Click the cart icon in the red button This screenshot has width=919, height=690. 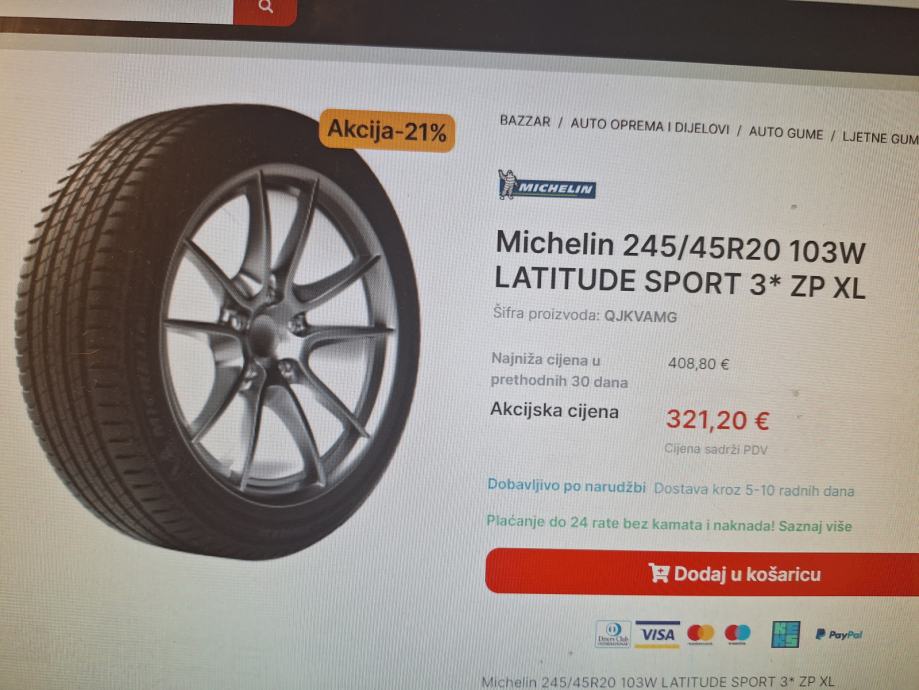[x=659, y=572]
